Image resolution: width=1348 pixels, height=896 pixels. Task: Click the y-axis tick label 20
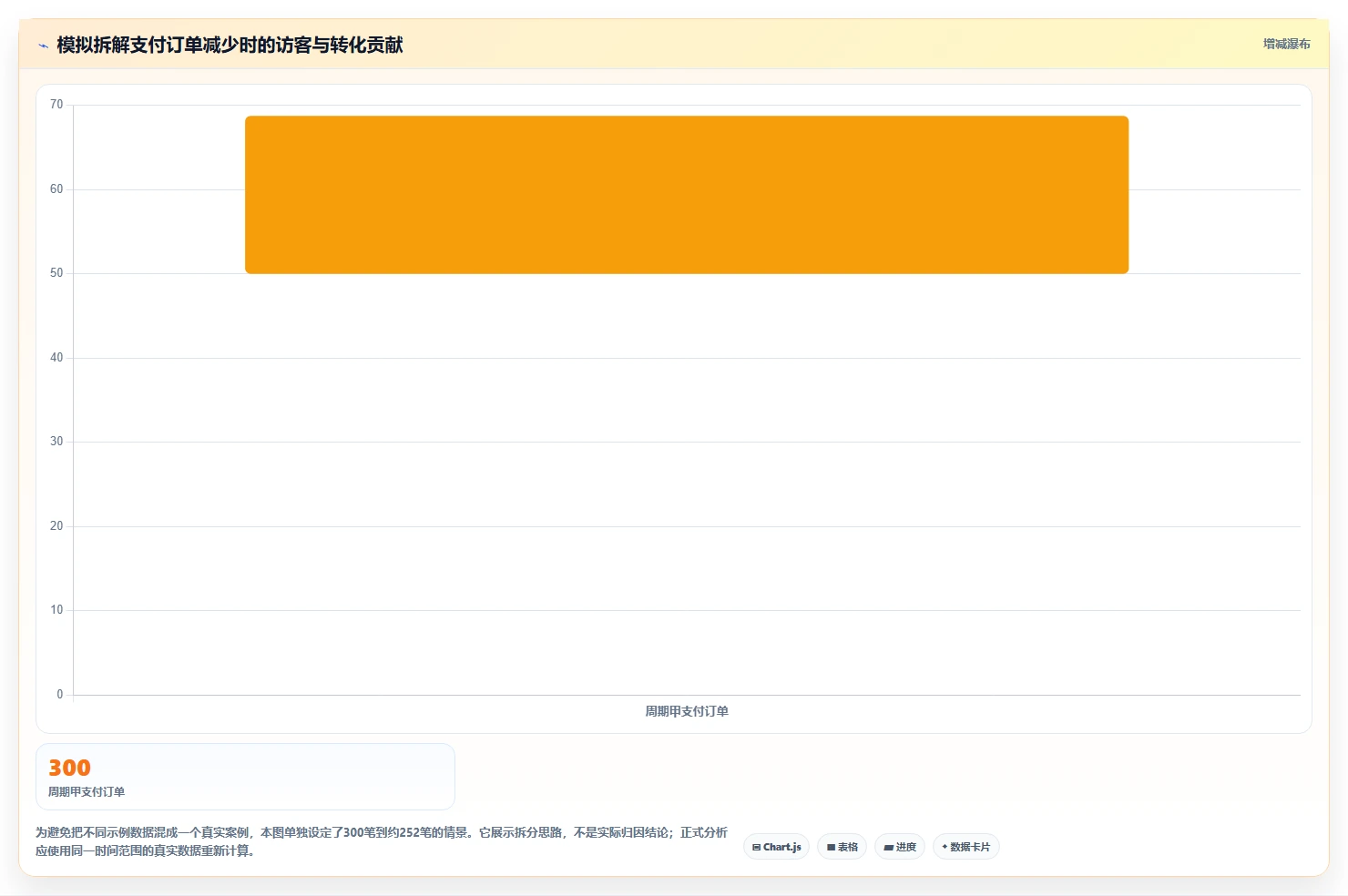(56, 526)
